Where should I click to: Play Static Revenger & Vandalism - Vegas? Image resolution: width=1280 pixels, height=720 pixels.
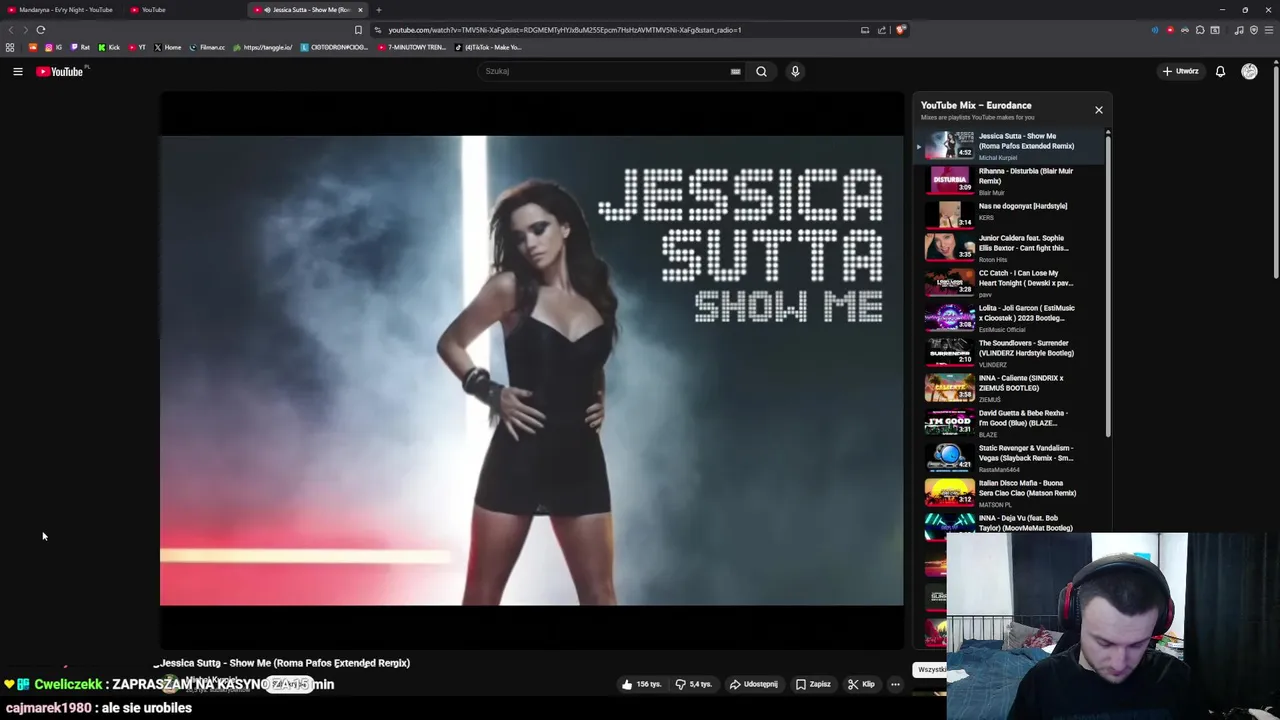pos(1010,458)
